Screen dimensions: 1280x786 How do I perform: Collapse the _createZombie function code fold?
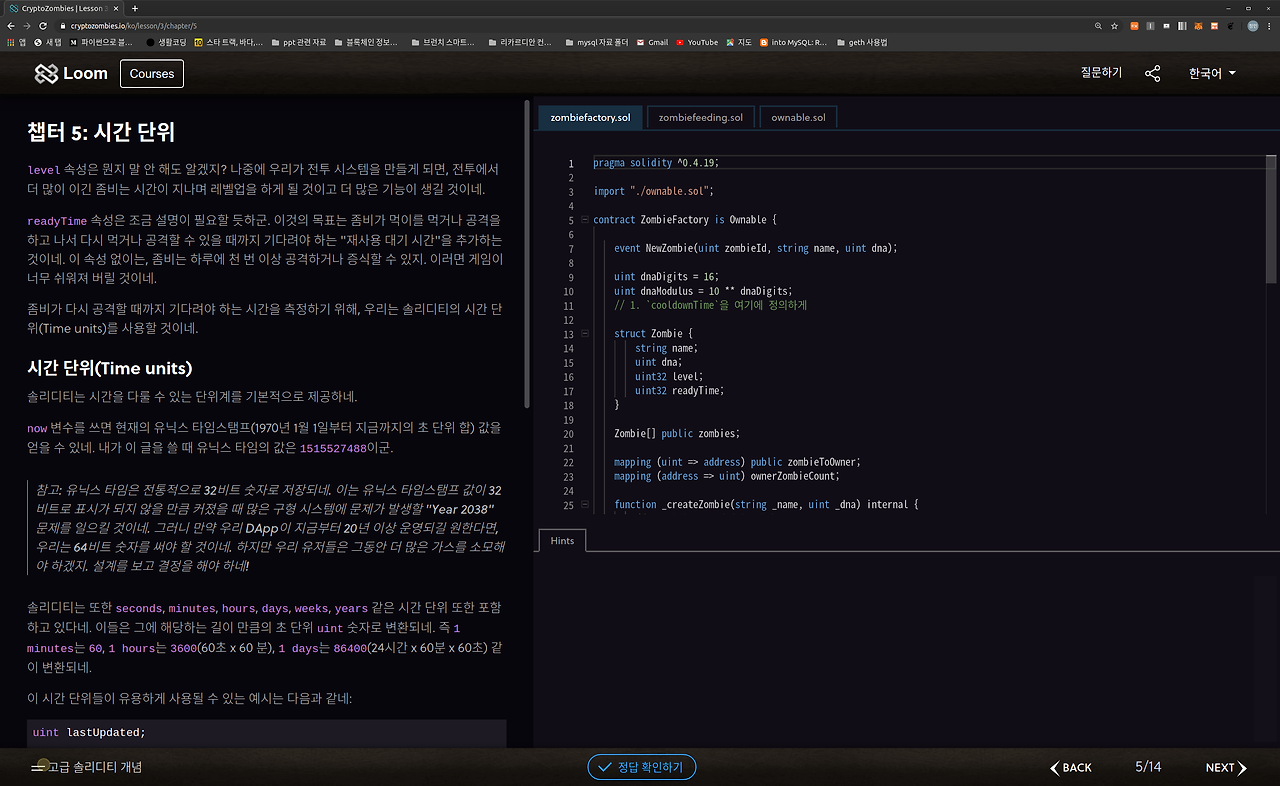(x=585, y=505)
